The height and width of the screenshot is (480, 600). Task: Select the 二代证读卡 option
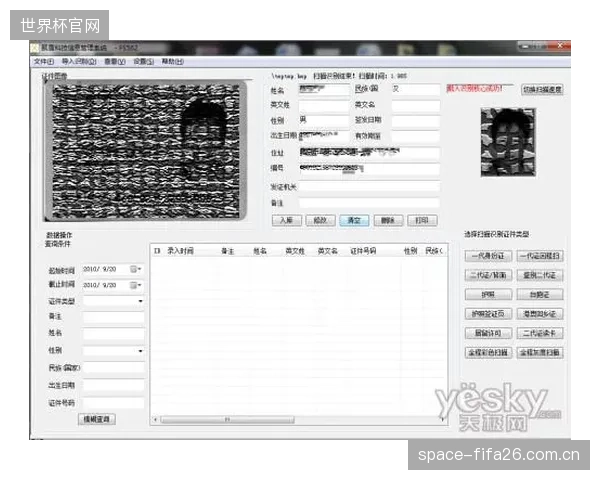[x=540, y=333]
